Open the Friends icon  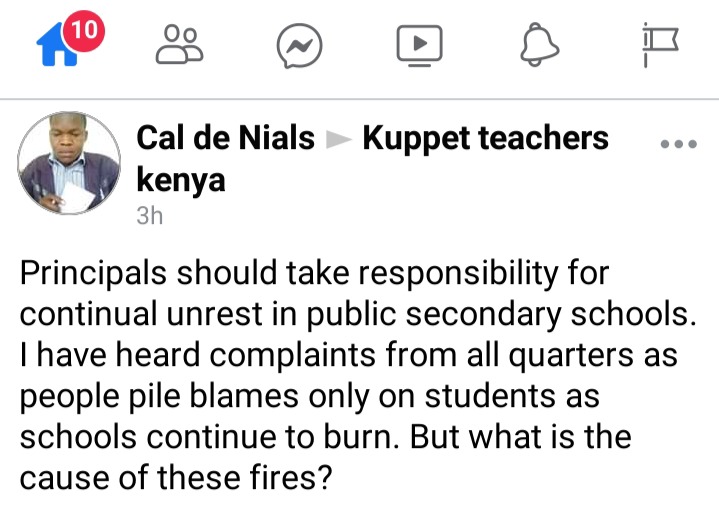179,44
